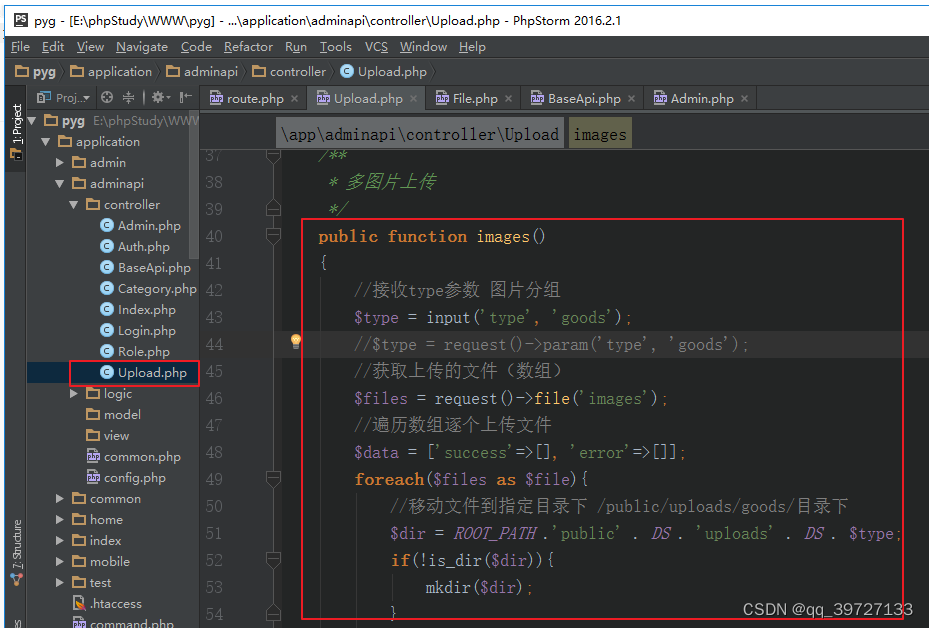
Task: Select Auth.php in the project tree
Action: point(135,246)
